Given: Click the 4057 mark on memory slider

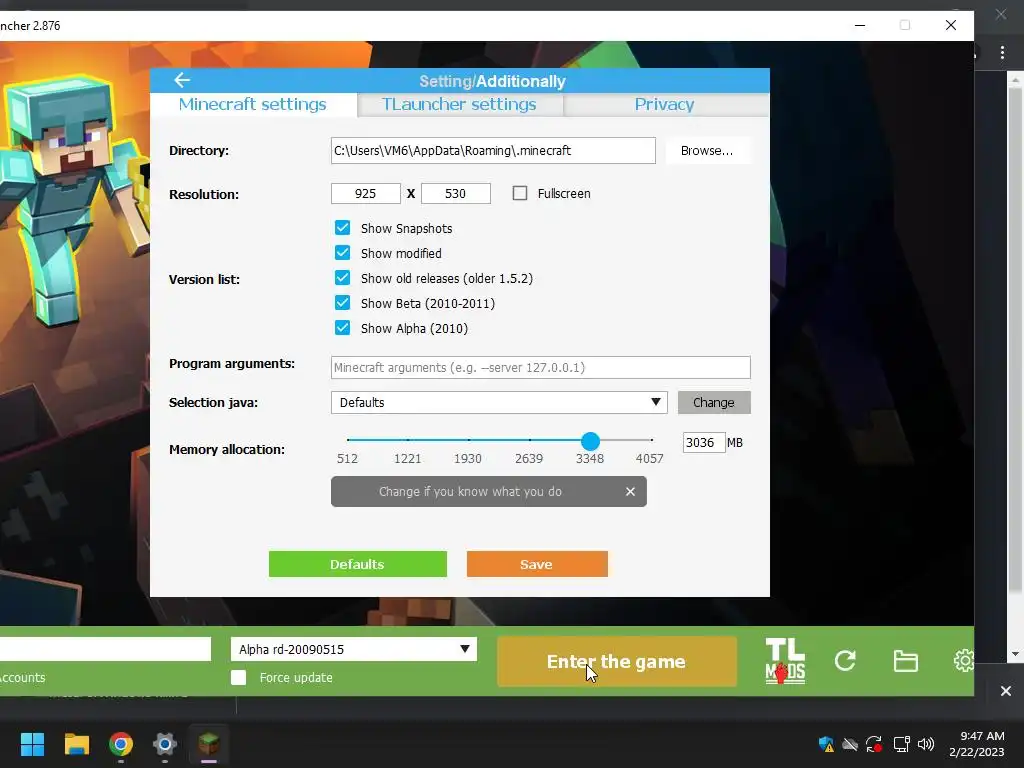Looking at the screenshot, I should coord(650,458).
